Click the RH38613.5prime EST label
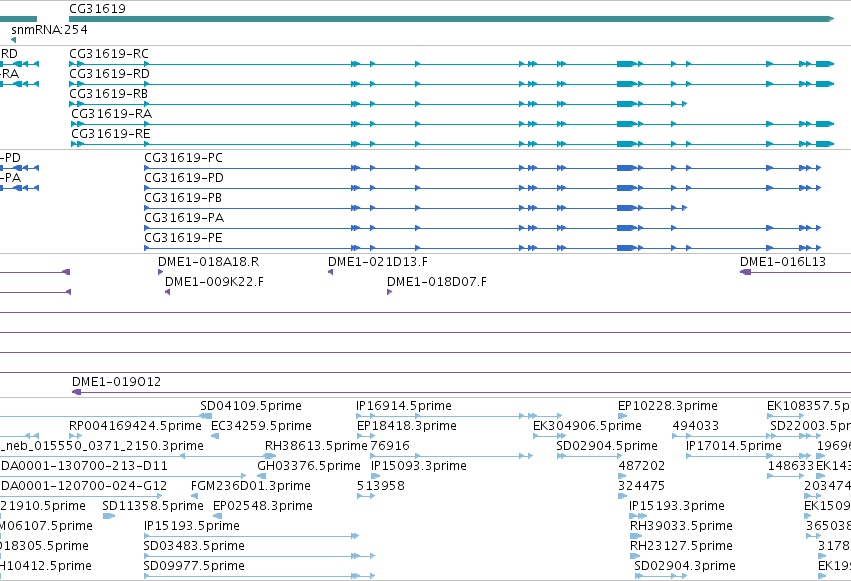Viewport: 851px width, 581px height. click(x=316, y=446)
